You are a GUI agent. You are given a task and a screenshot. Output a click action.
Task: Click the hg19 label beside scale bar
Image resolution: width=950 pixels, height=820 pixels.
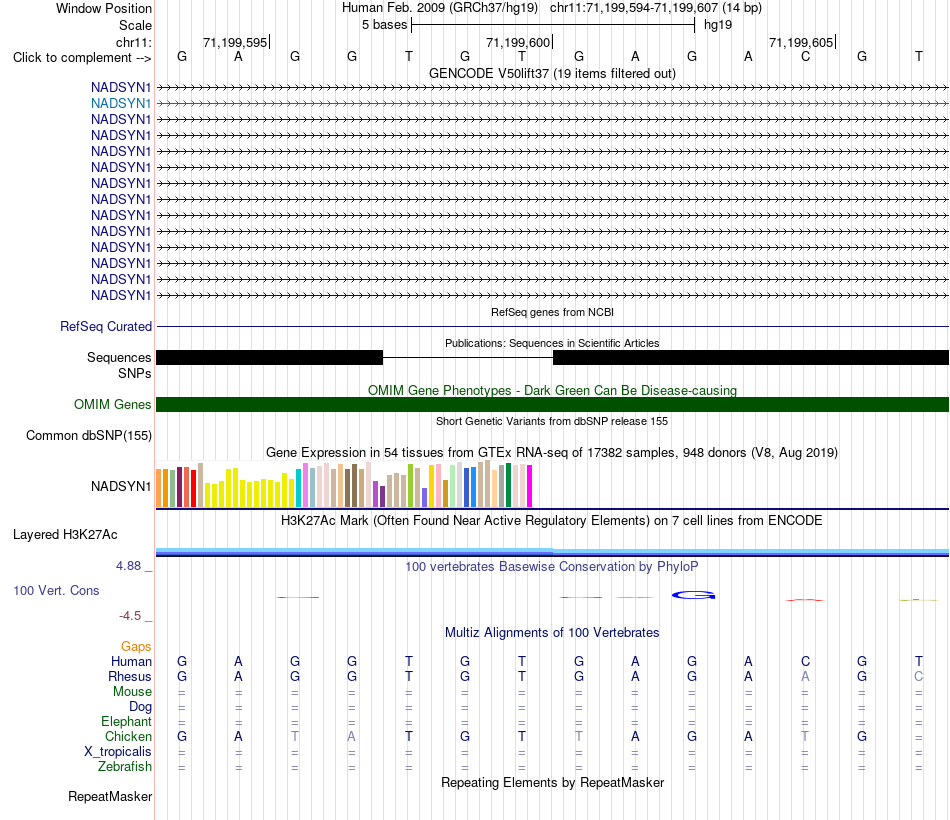(x=718, y=25)
